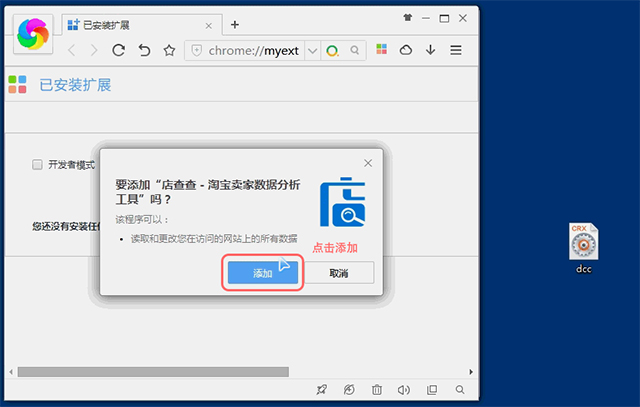640x407 pixels.
Task: Click the 360 search engine icon
Action: click(x=332, y=51)
